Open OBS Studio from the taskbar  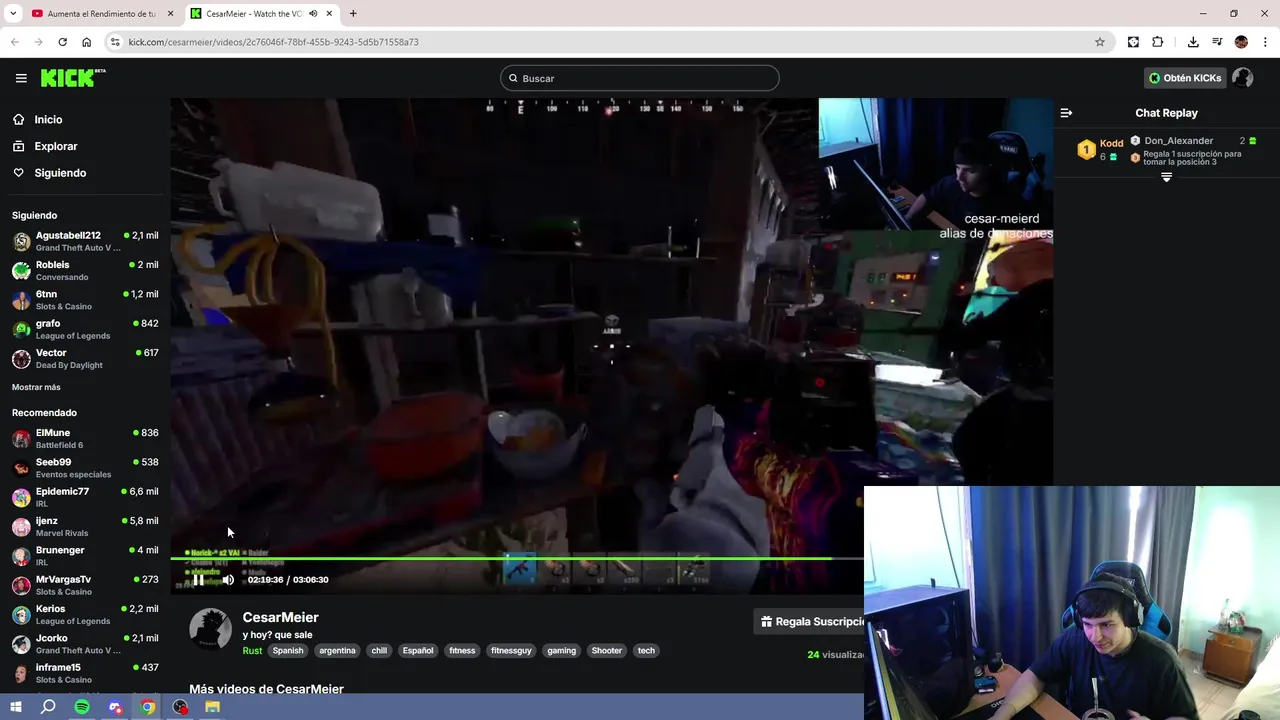pos(180,707)
